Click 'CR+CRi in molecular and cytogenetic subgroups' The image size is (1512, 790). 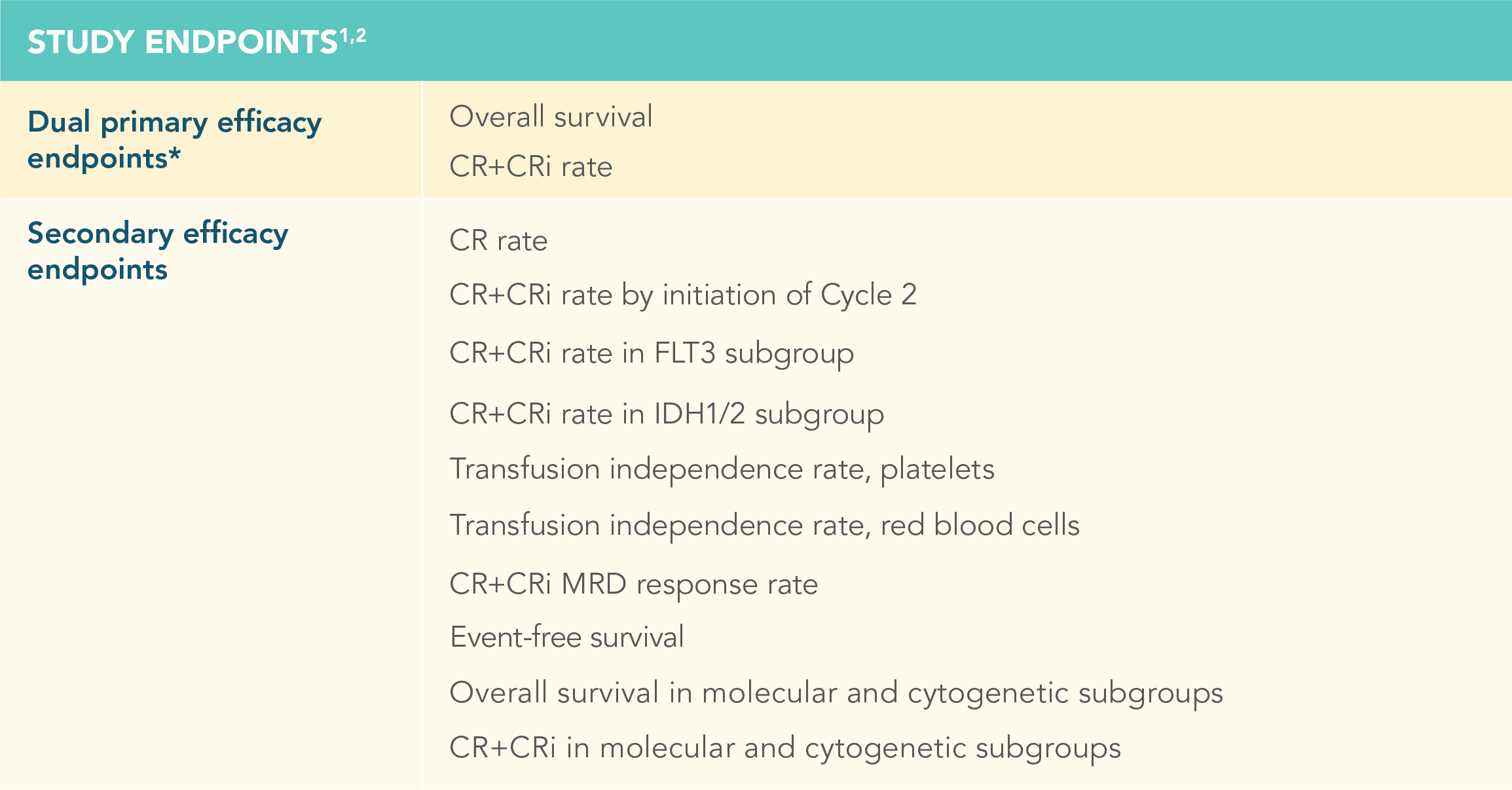pyautogui.click(x=785, y=748)
